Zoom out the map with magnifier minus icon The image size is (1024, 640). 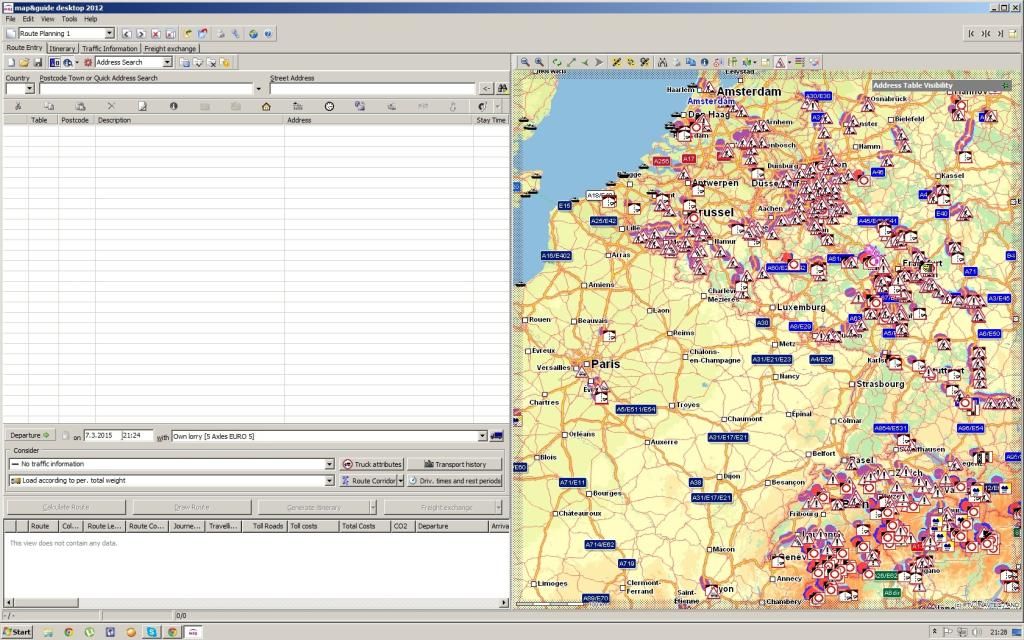(524, 63)
